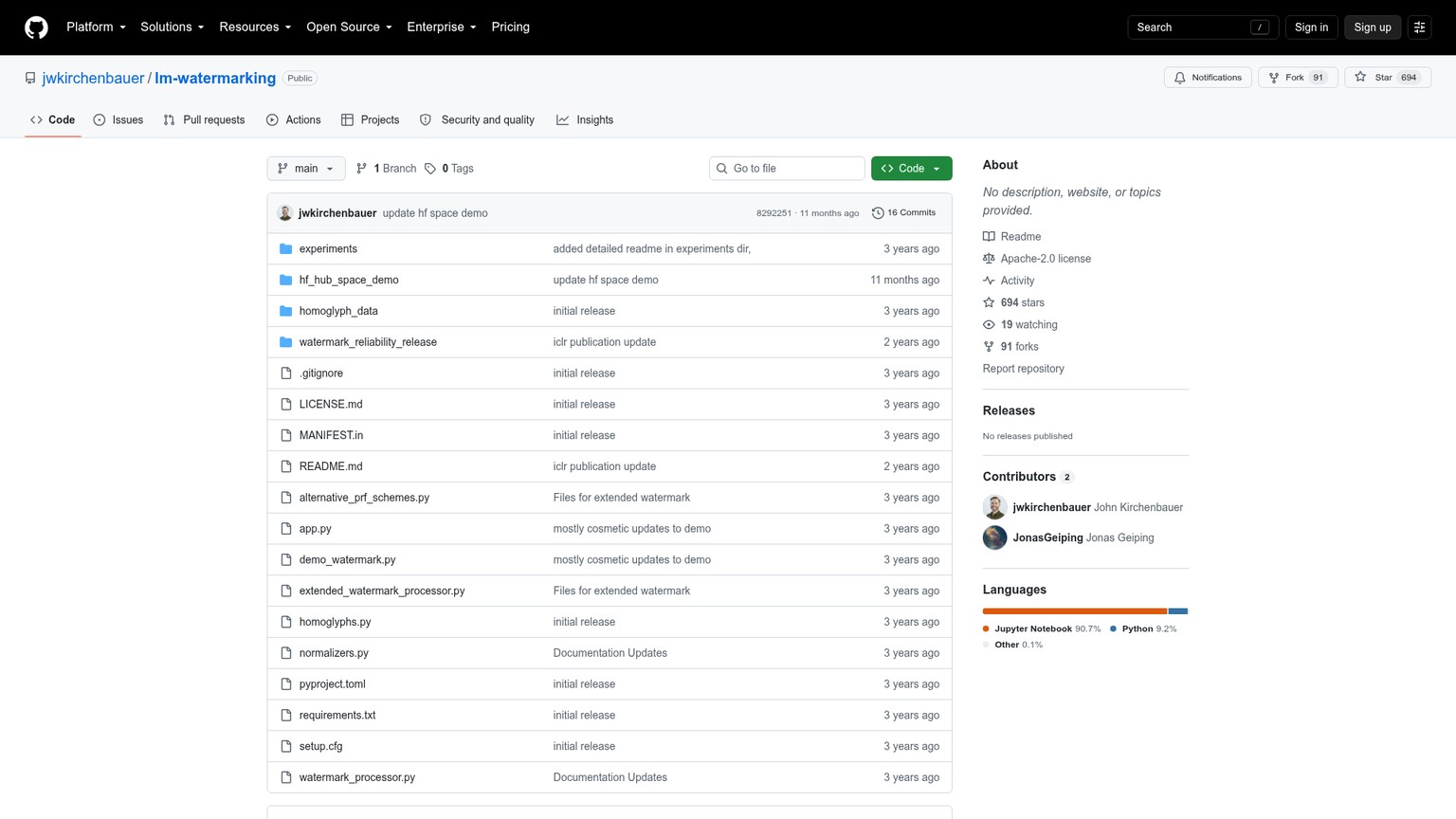Click the commit author avatar

pyautogui.click(x=285, y=213)
